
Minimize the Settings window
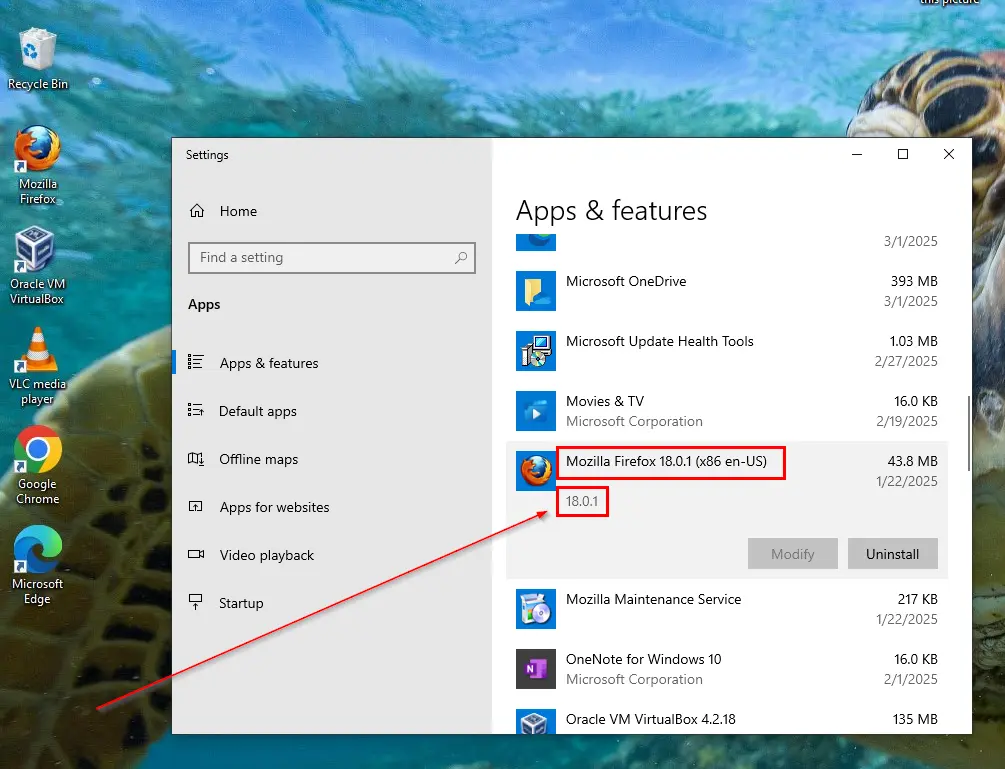click(857, 154)
